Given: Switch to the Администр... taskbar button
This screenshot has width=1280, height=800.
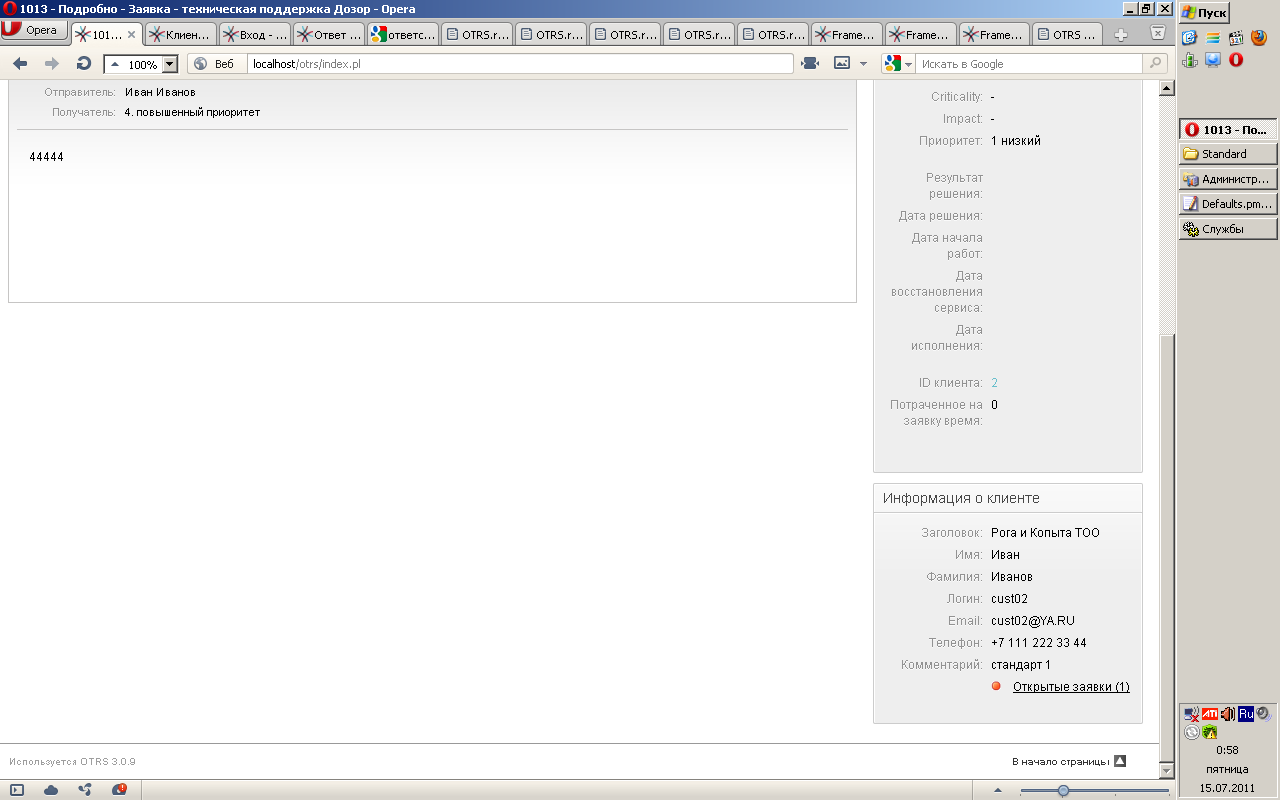Looking at the screenshot, I should pos(1228,179).
